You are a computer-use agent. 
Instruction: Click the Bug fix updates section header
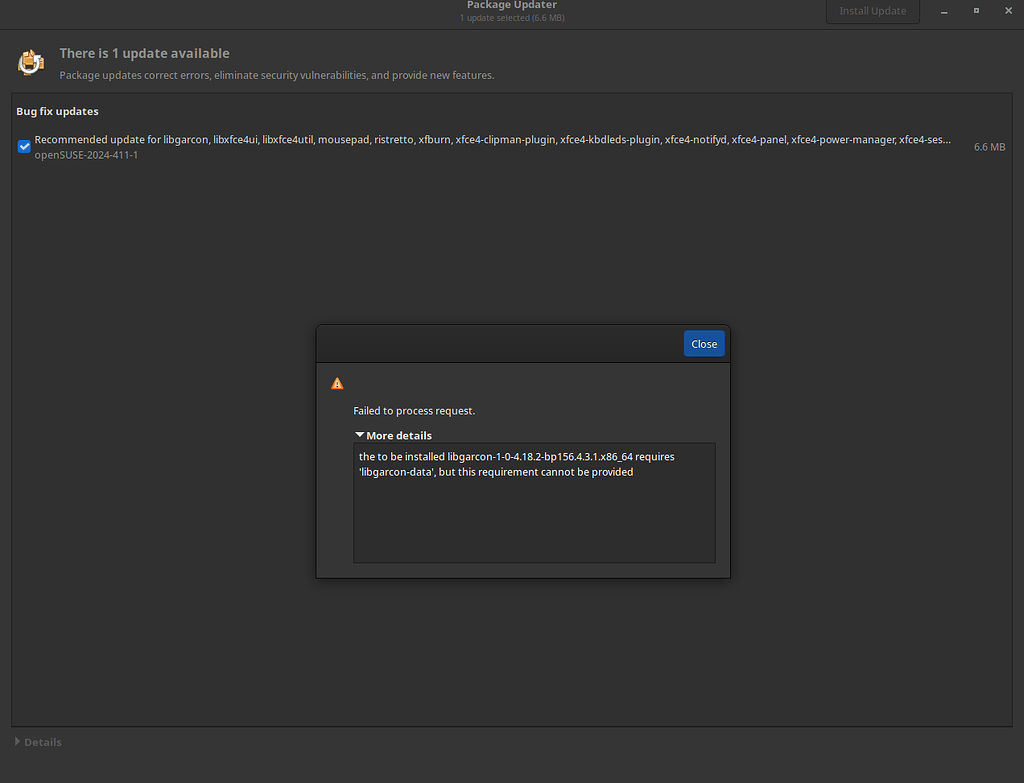click(x=57, y=111)
